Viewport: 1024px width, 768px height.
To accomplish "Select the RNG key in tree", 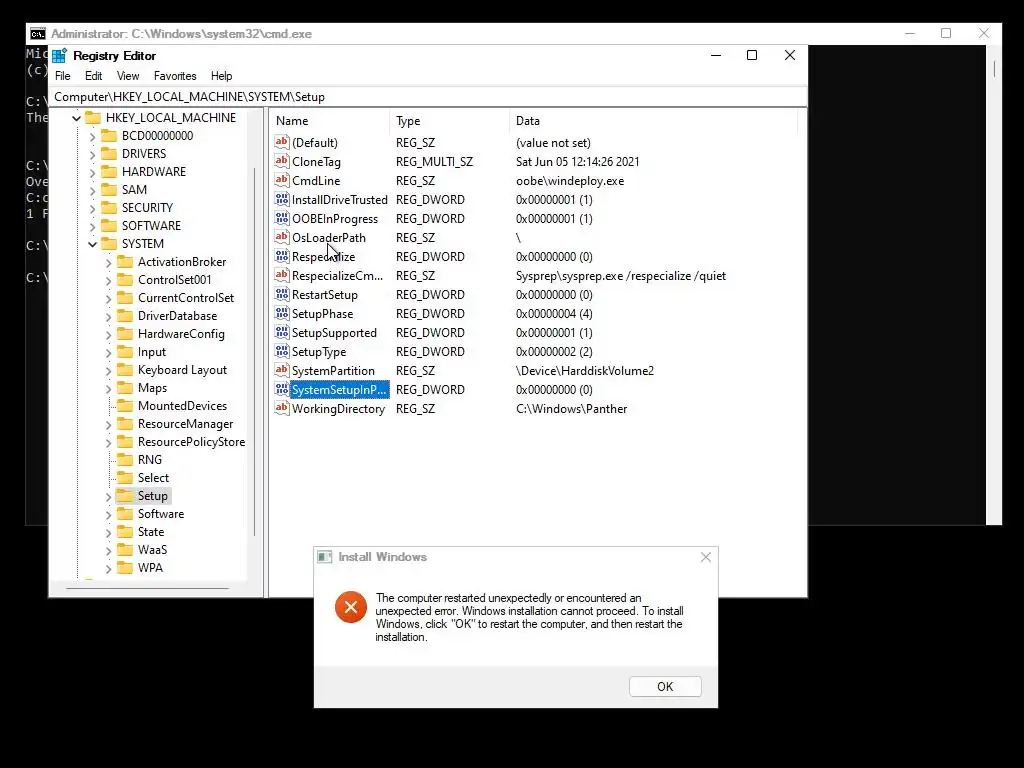I will 150,460.
